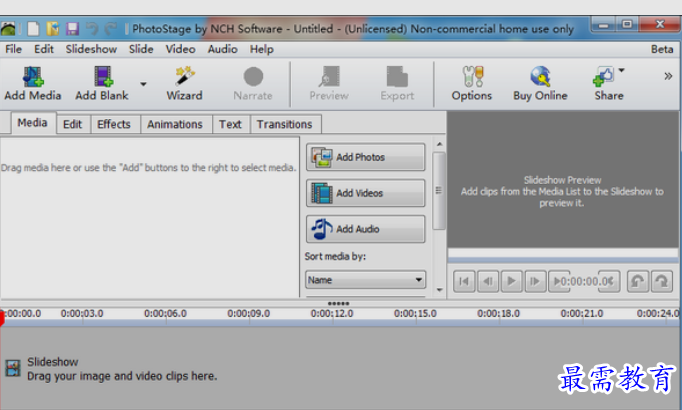Show more toolbar items chevron

tap(668, 76)
